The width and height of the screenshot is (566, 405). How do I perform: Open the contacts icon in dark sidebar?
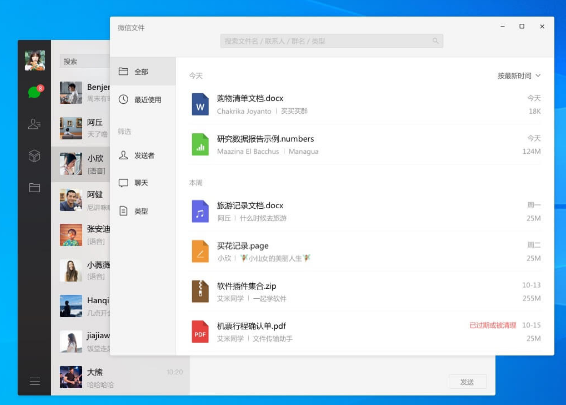pyautogui.click(x=34, y=124)
